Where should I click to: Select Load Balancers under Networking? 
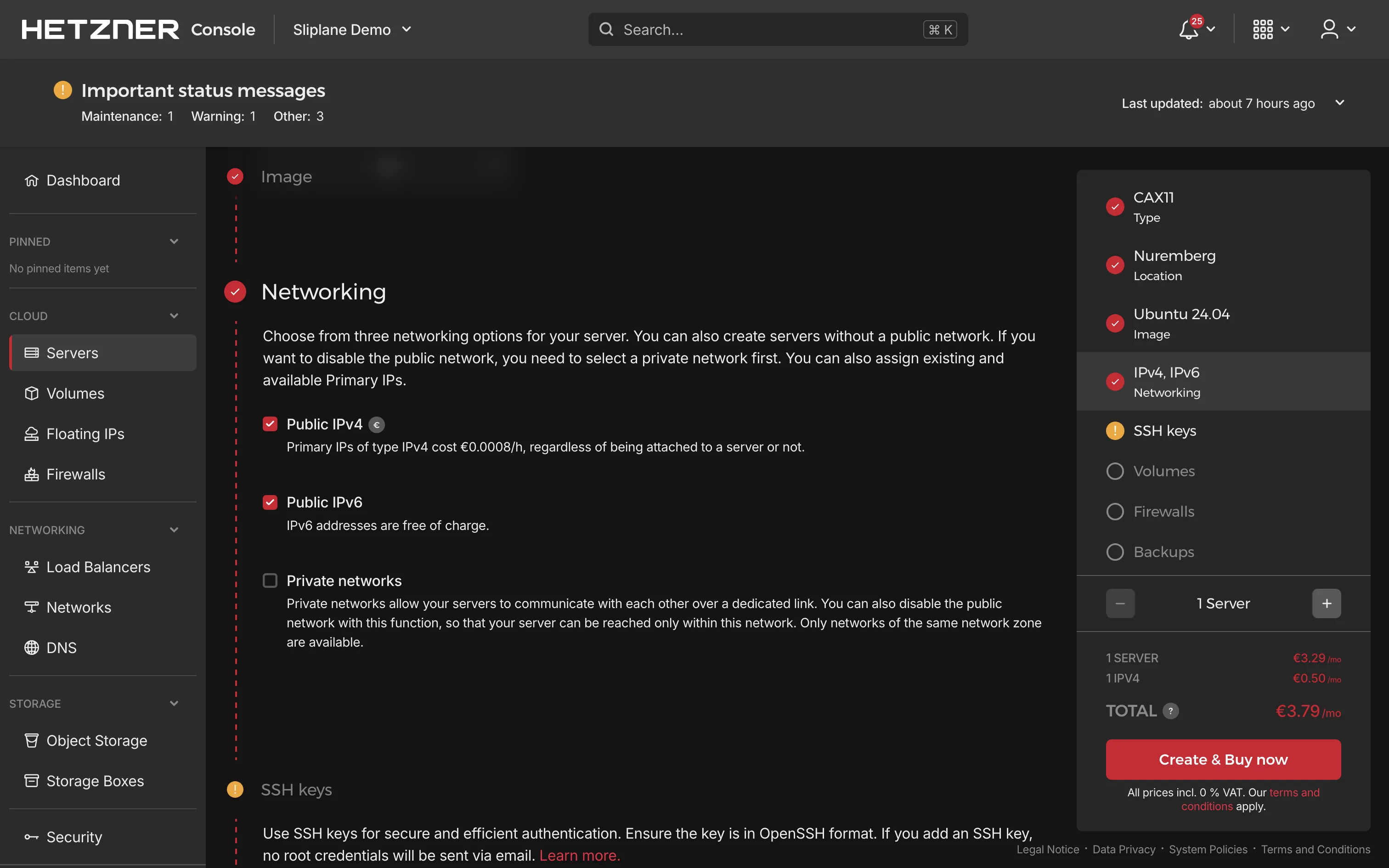pyautogui.click(x=97, y=567)
